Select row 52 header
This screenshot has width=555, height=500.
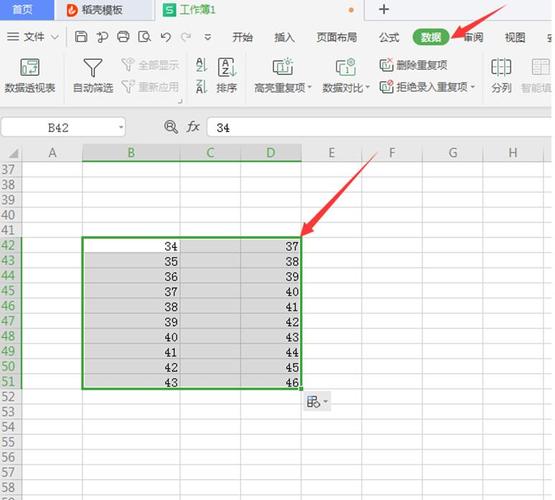click(x=11, y=397)
